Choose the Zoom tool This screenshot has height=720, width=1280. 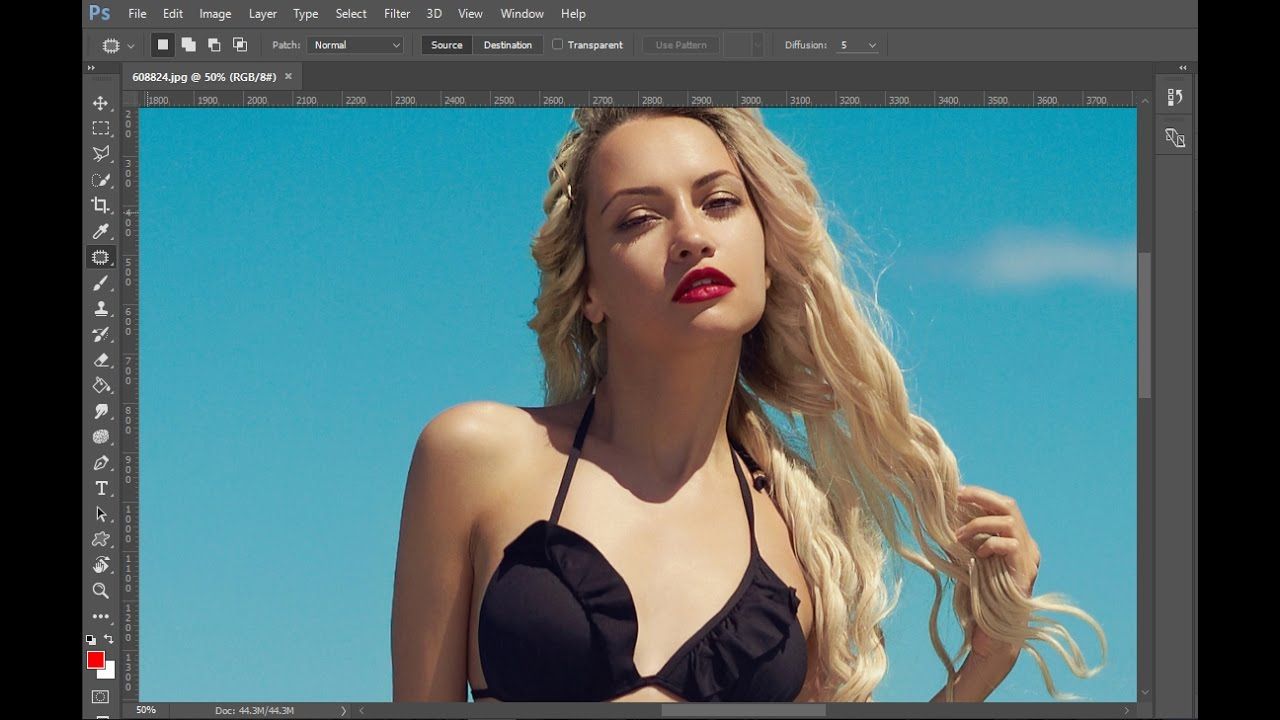pyautogui.click(x=101, y=591)
